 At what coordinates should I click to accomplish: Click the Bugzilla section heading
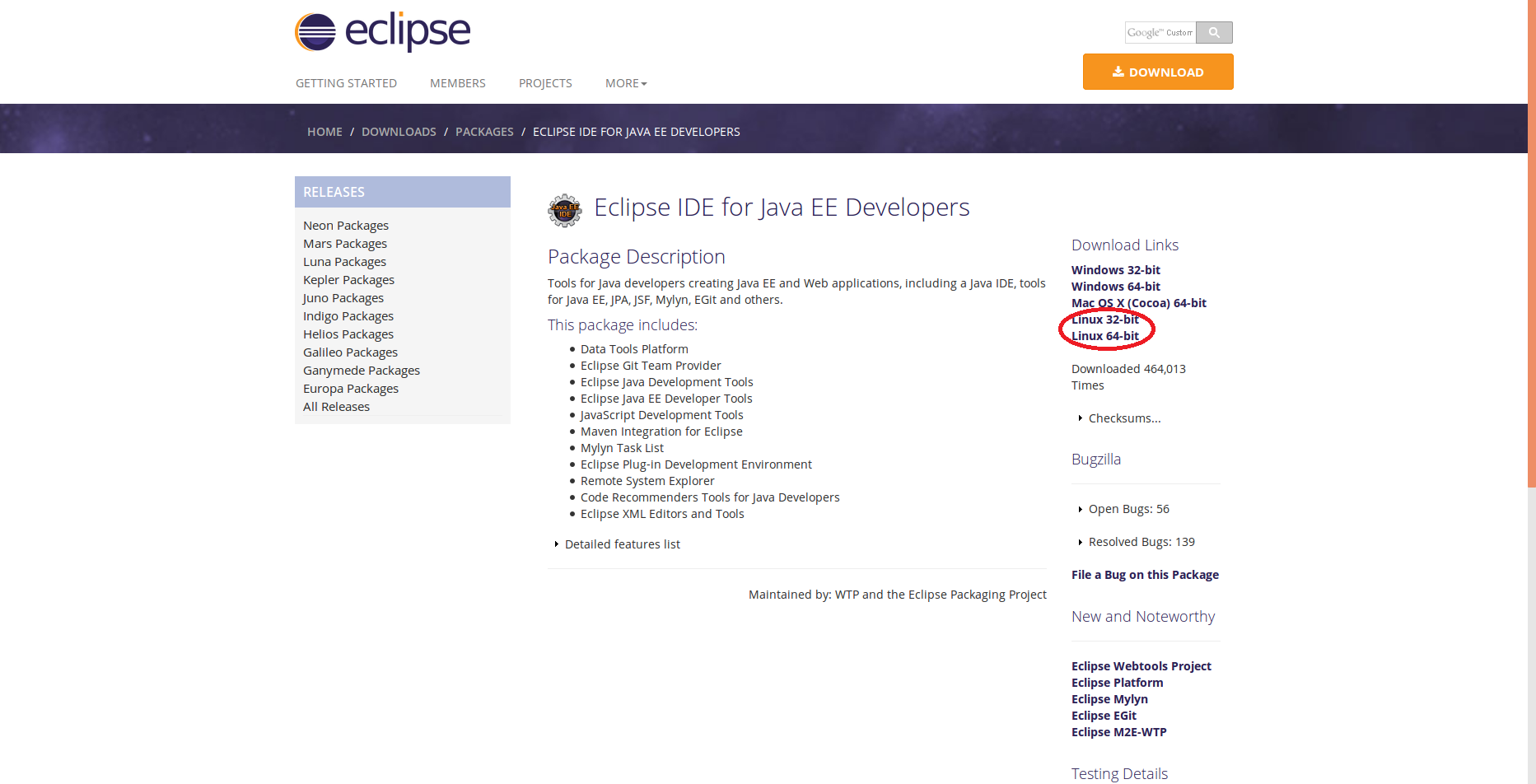(x=1096, y=460)
